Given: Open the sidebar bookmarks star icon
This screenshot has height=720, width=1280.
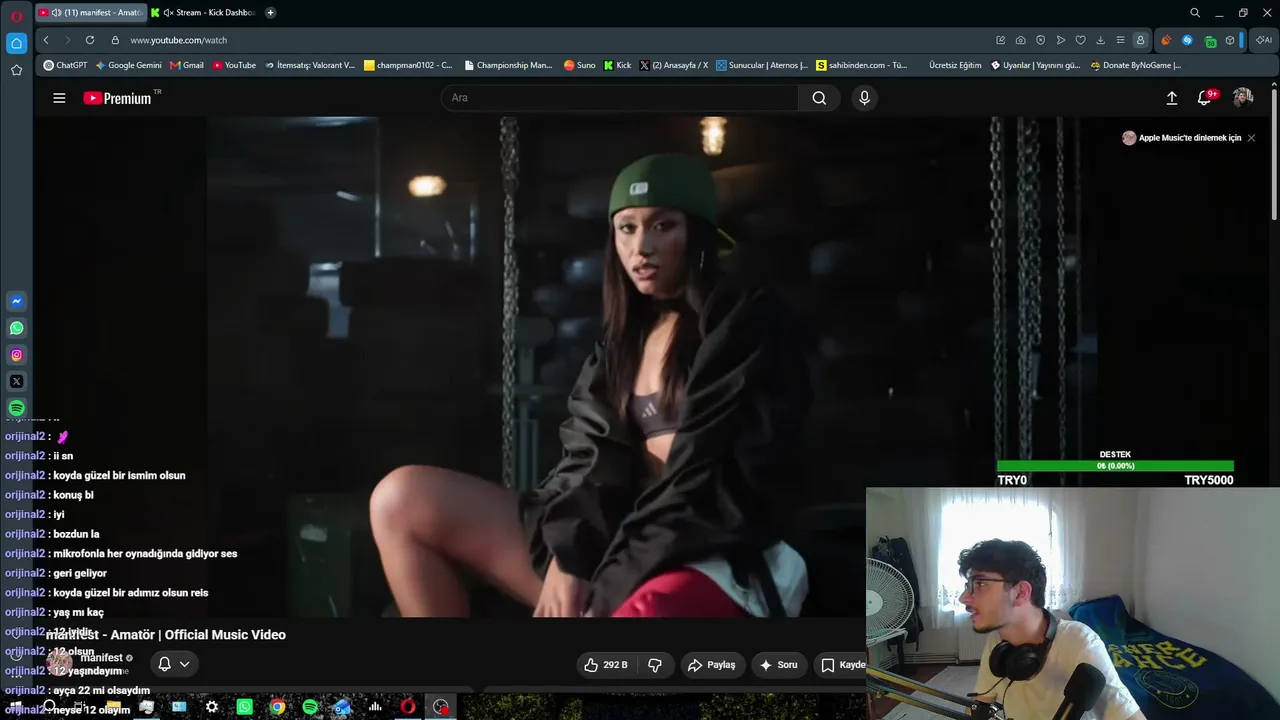Looking at the screenshot, I should [x=16, y=70].
